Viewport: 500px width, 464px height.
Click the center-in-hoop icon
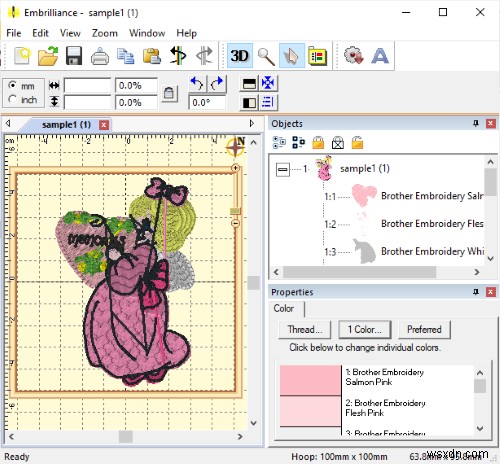pyautogui.click(x=268, y=83)
